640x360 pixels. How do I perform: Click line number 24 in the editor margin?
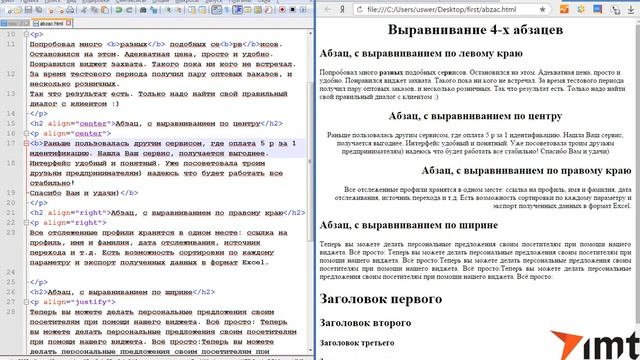pos(11,272)
